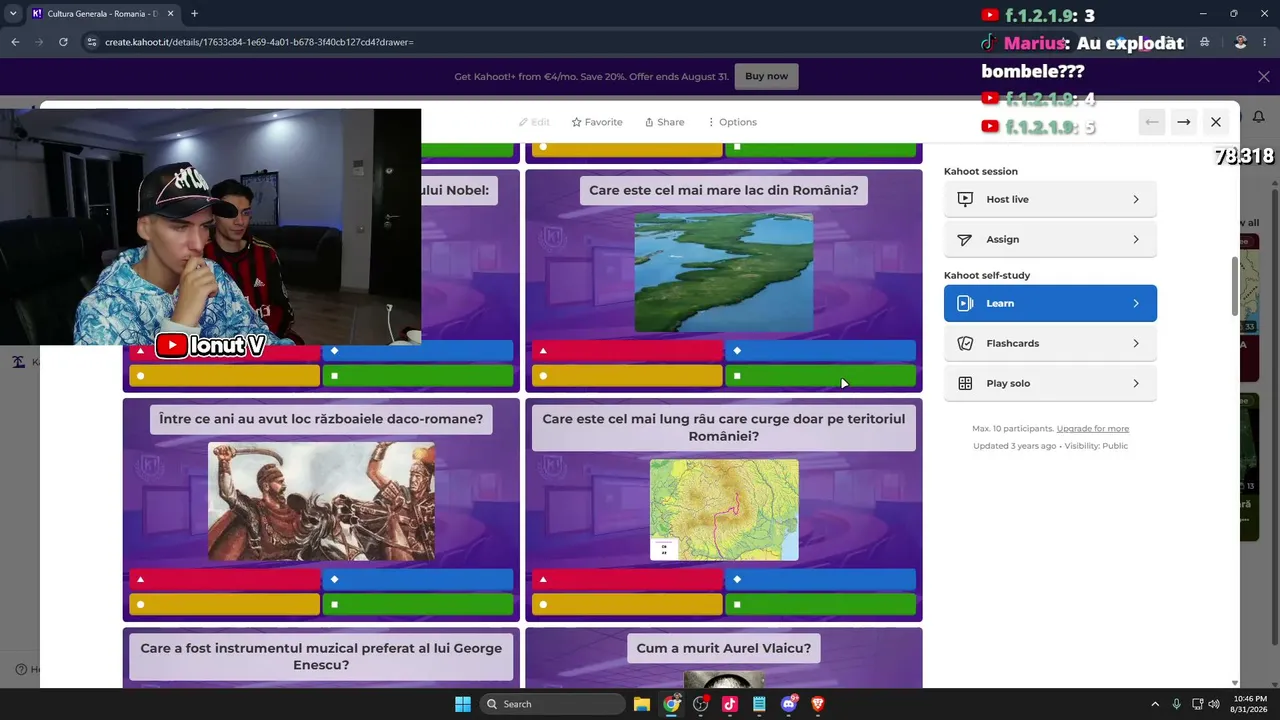Open a new browser tab
Viewport: 1280px width, 720px height.
[194, 14]
